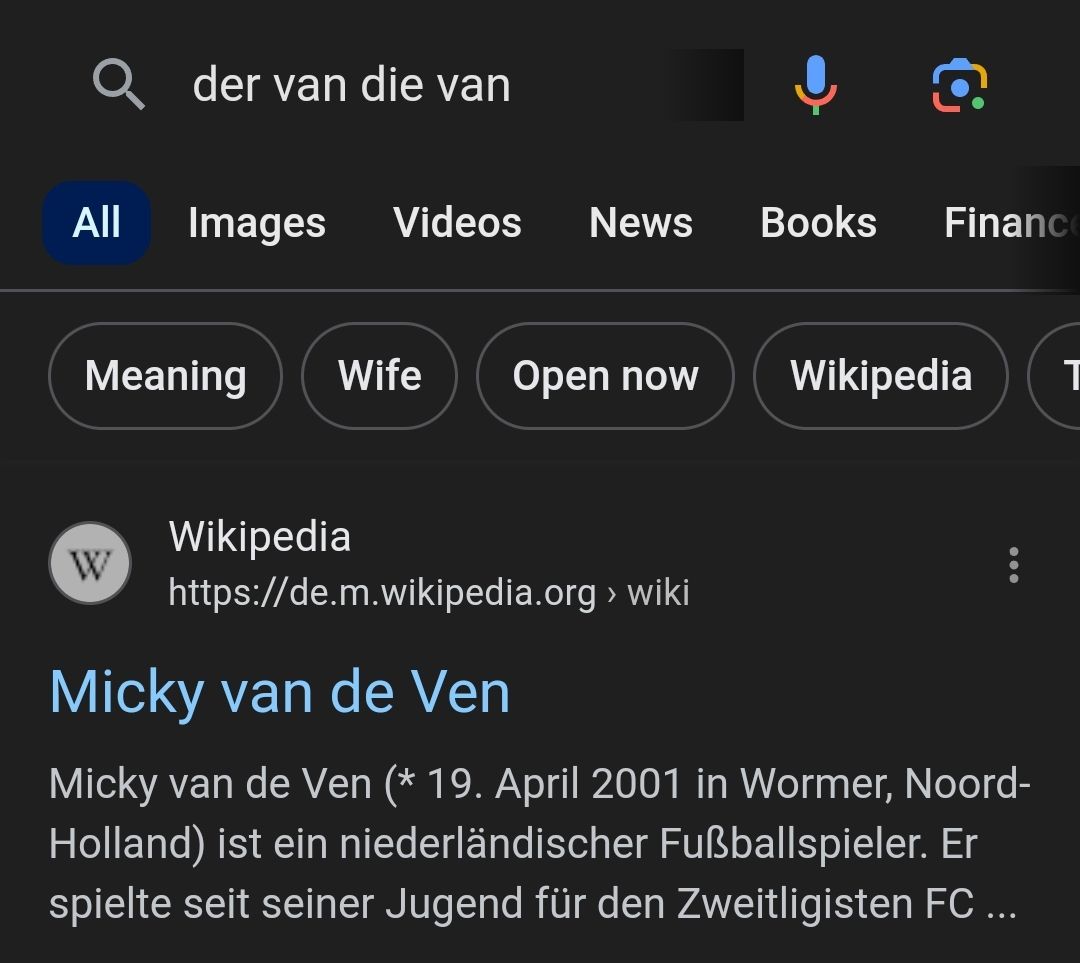Start voice search with microphone icon
Image resolution: width=1080 pixels, height=963 pixels.
815,84
